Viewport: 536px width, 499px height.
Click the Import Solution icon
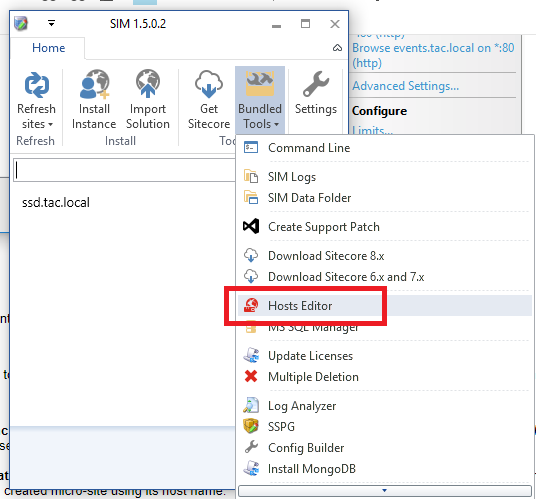point(148,84)
